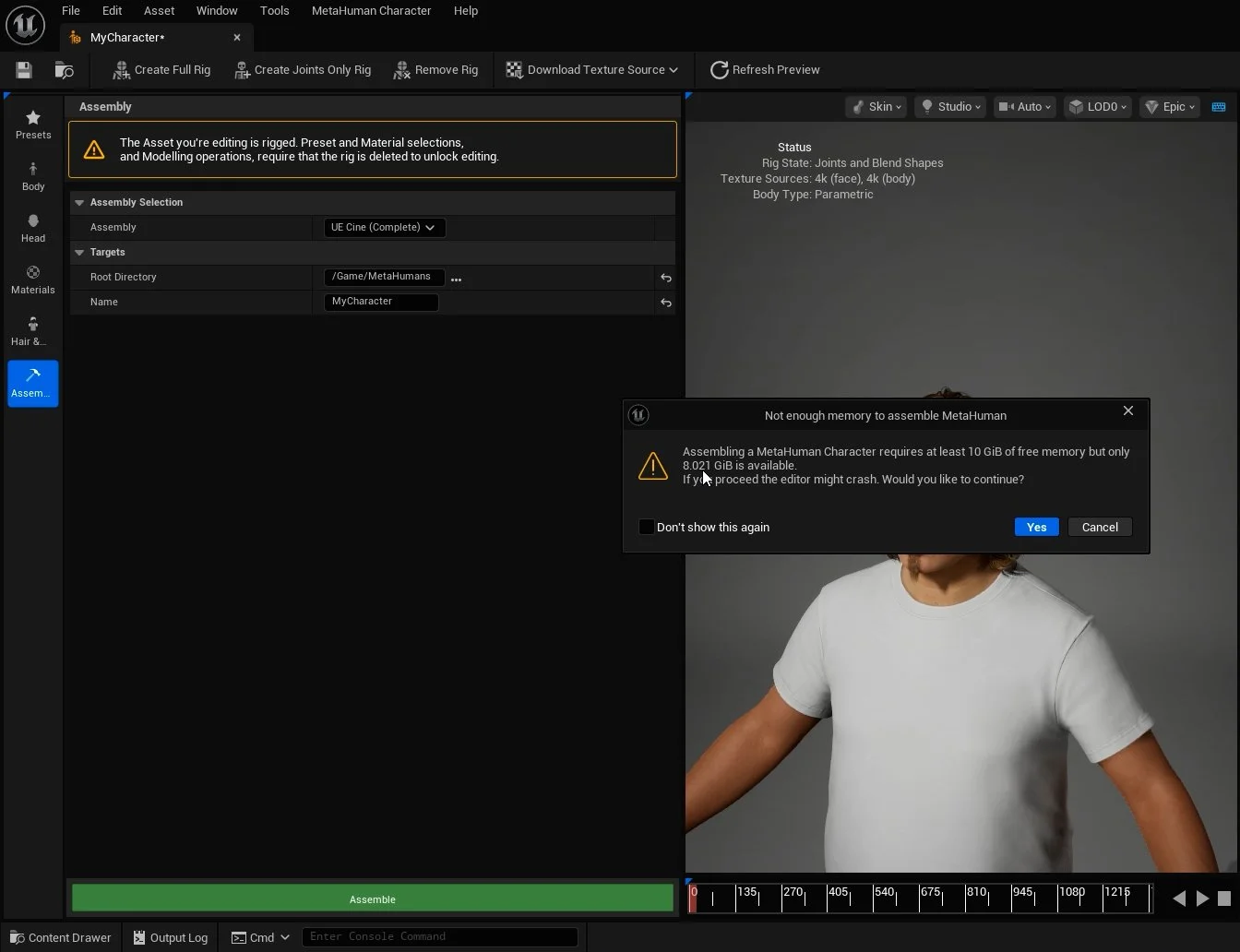Play the preview animation forward
The image size is (1240, 952).
pyautogui.click(x=1202, y=898)
